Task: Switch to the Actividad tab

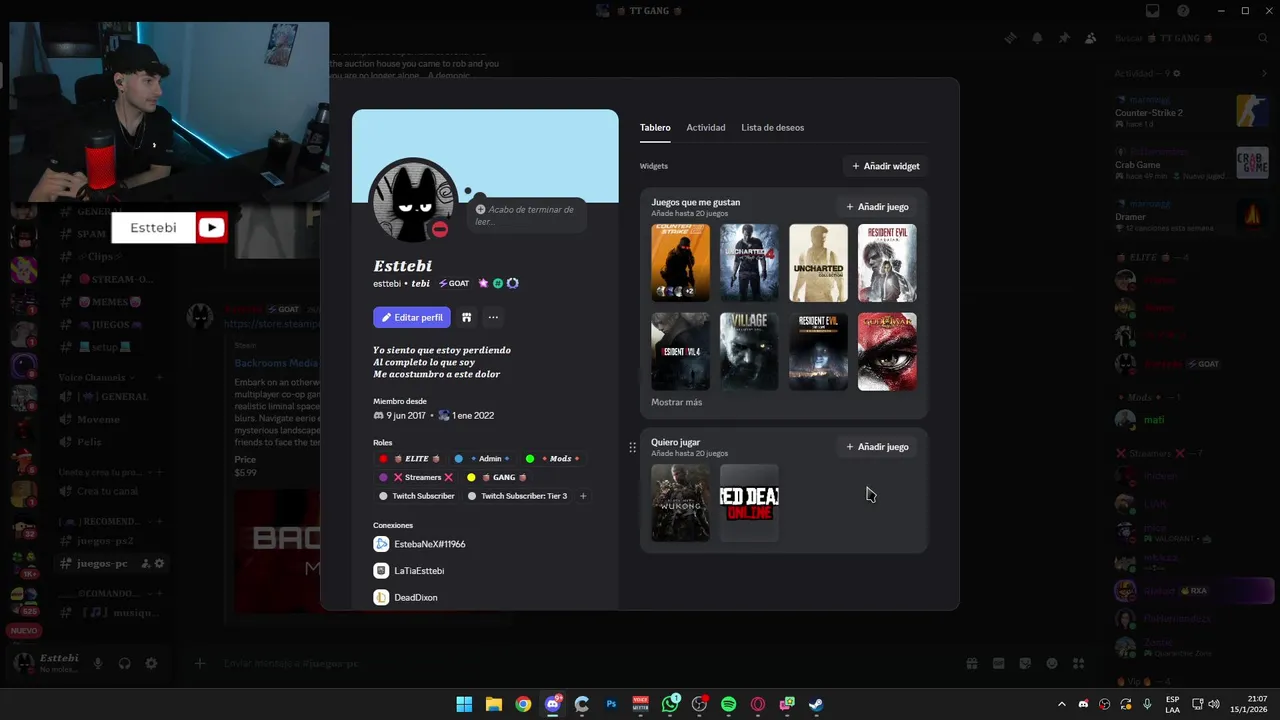Action: coord(706,127)
